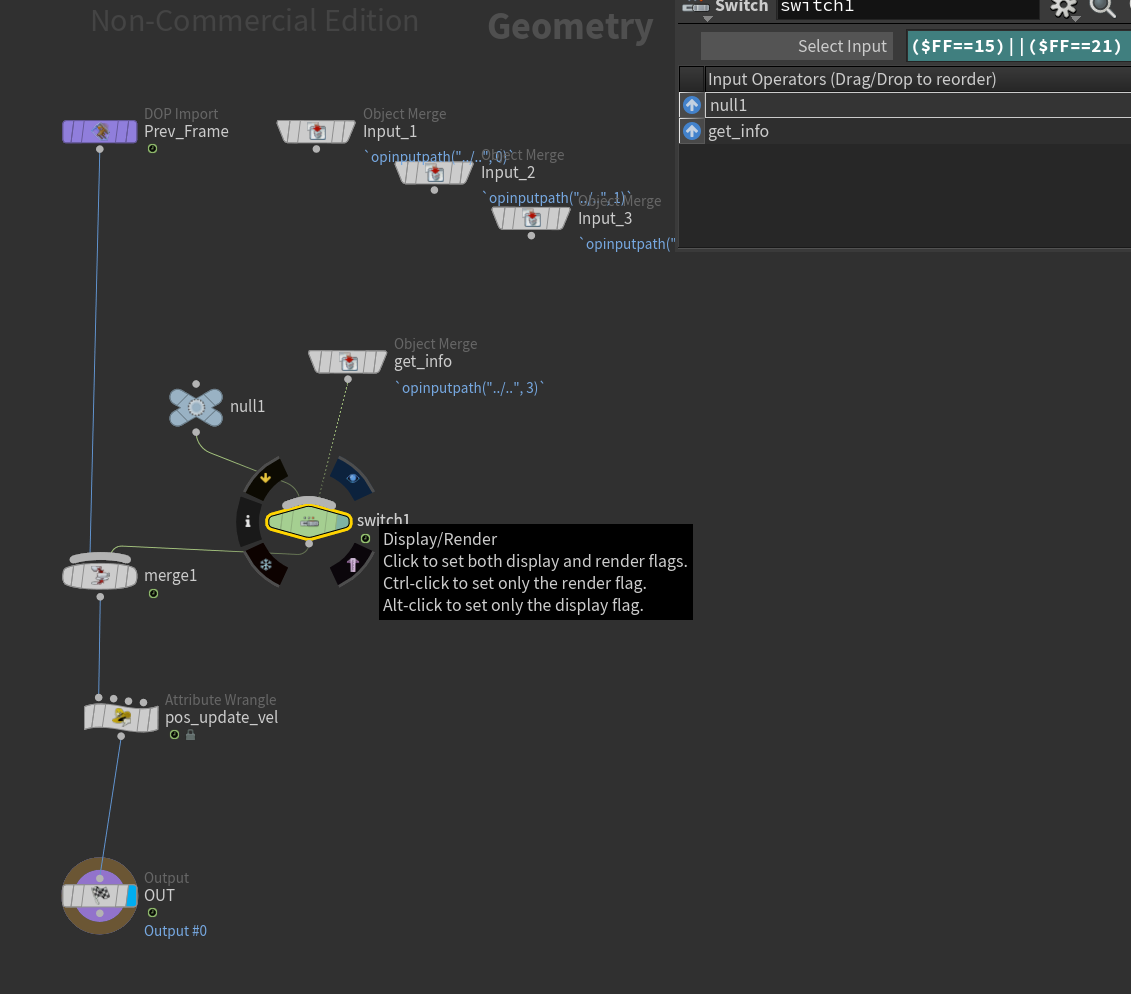The image size is (1131, 994).
Task: Click the null1 node label in network
Action: (x=247, y=407)
